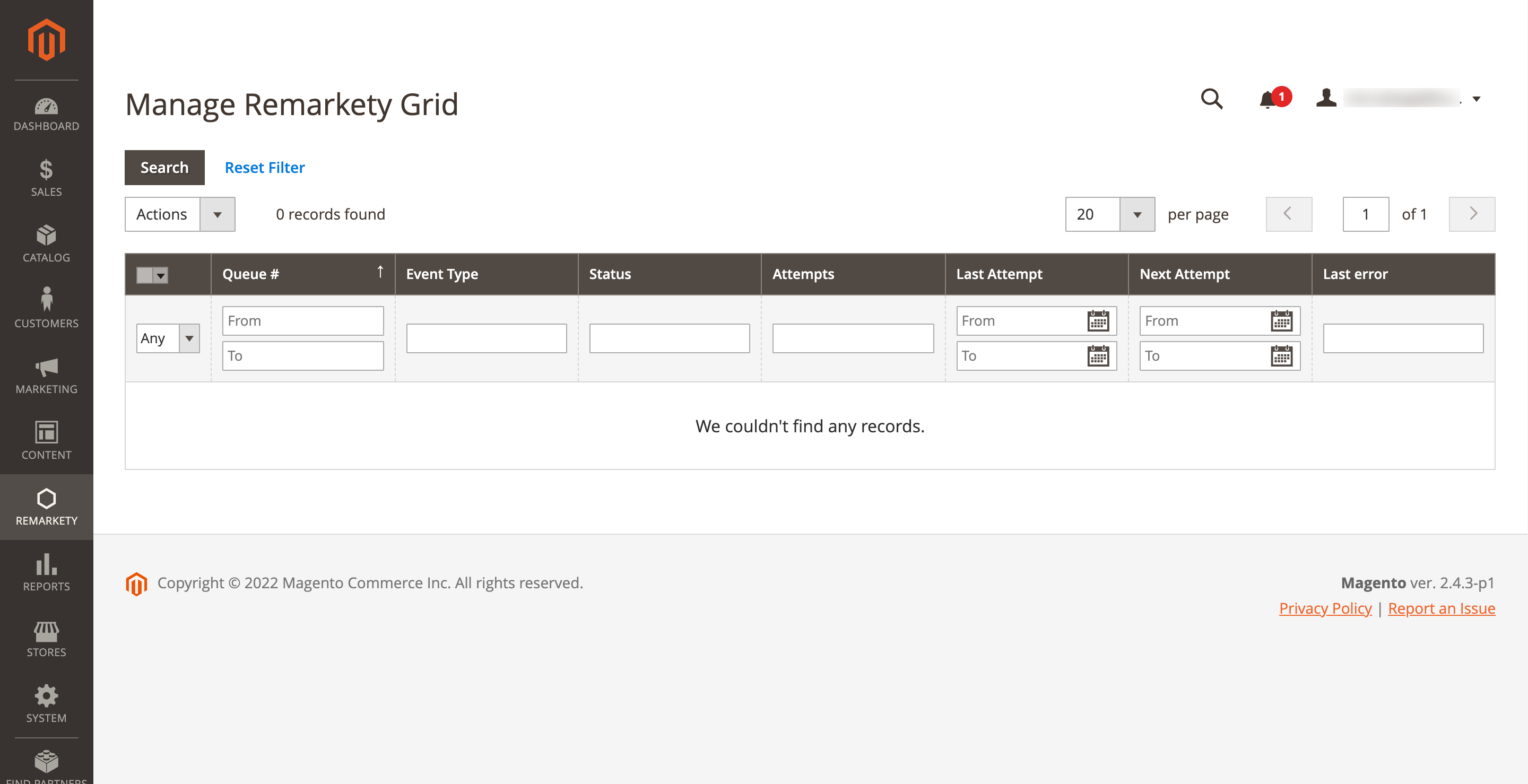Click the Queue # From filter field

303,321
